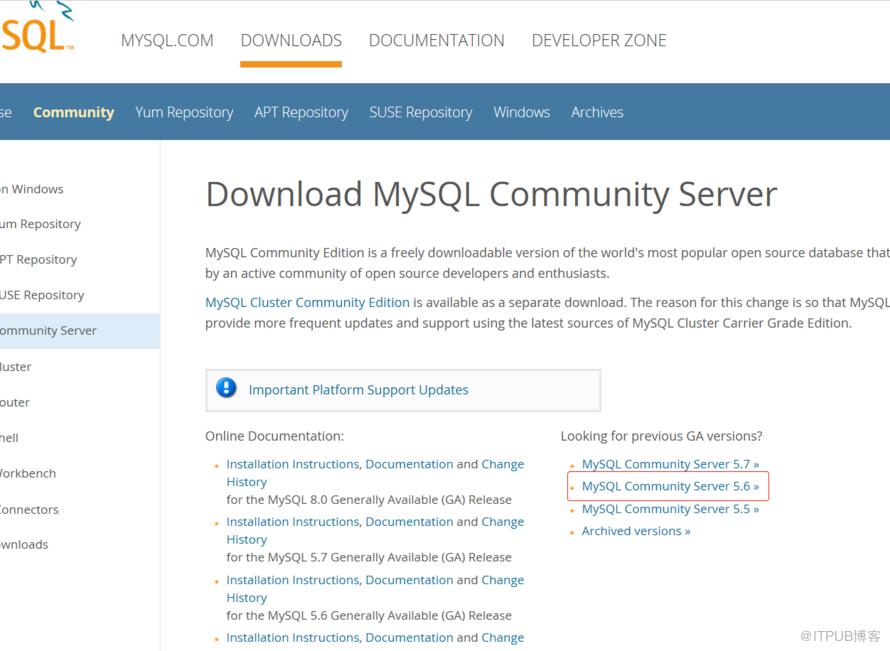
Task: Switch to Yum Repository in the blue bar
Action: [x=184, y=112]
